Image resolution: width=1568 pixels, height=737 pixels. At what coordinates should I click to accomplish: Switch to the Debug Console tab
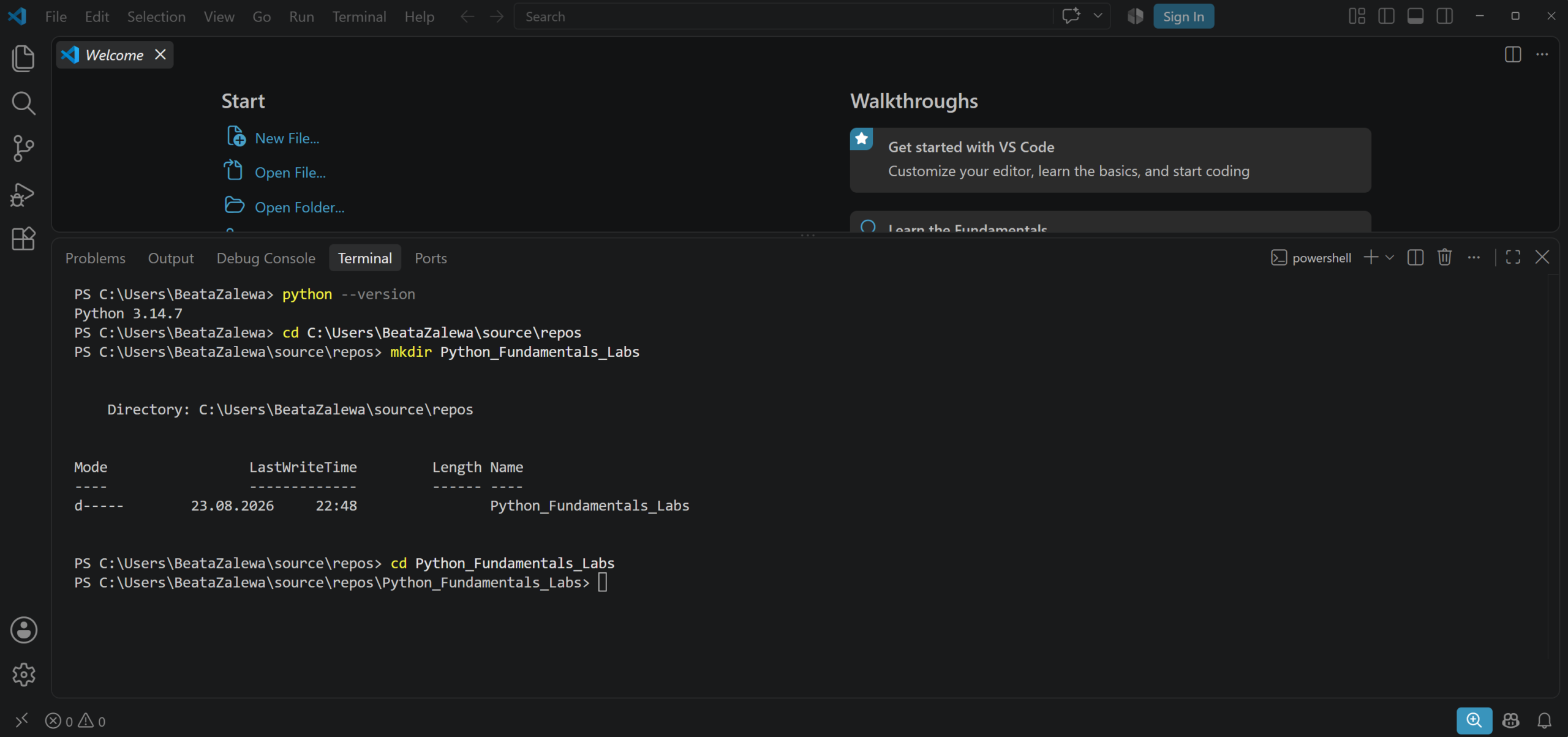(266, 258)
